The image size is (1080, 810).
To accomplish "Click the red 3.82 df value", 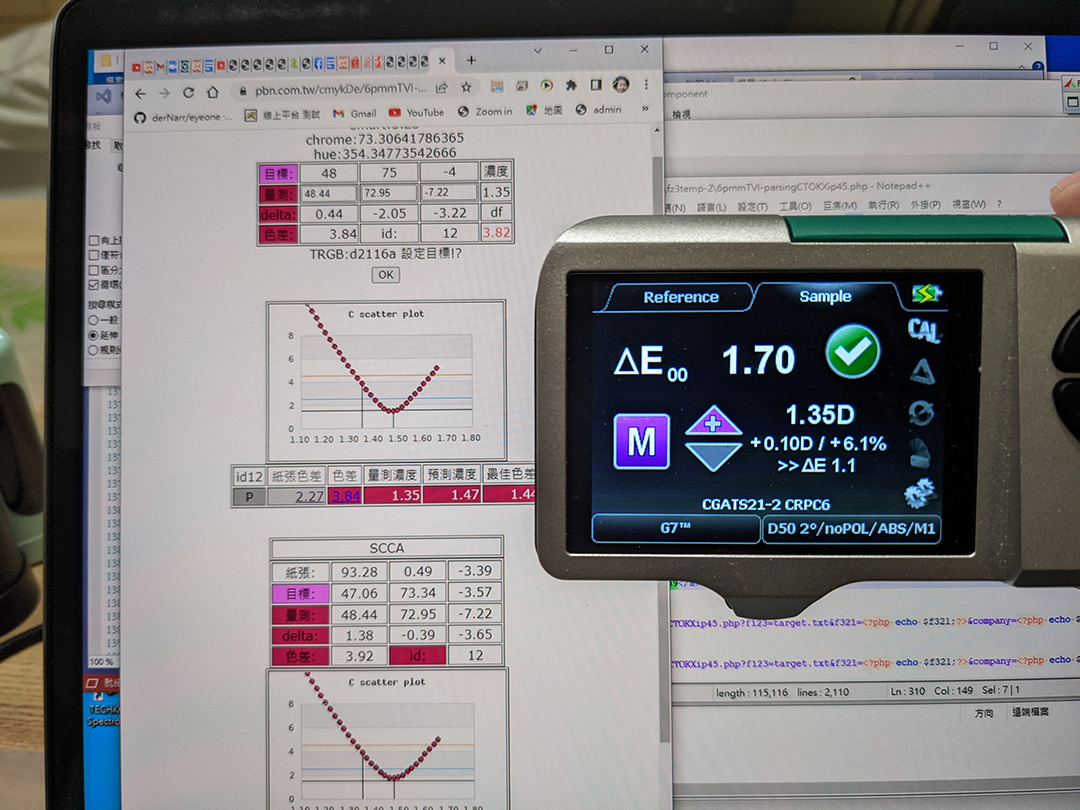I will pyautogui.click(x=496, y=233).
